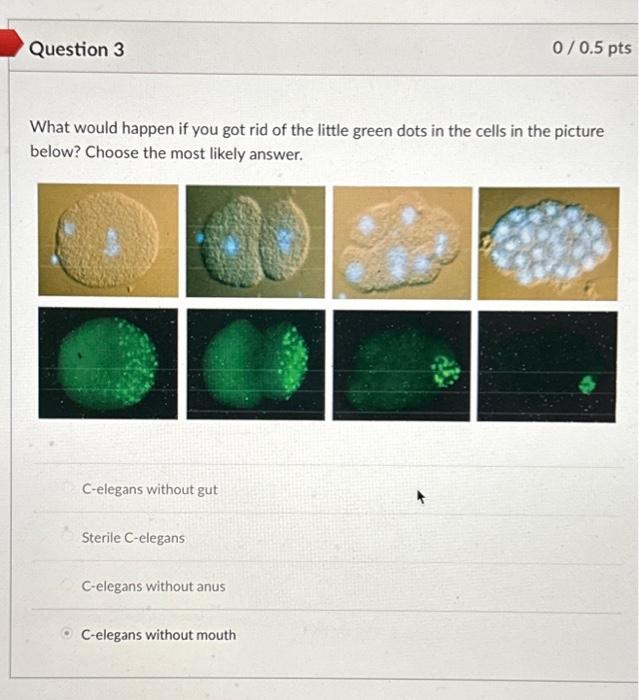The image size is (639, 700).
Task: Click the green fluorescent single-cell image with scattered dots
Action: point(108,363)
